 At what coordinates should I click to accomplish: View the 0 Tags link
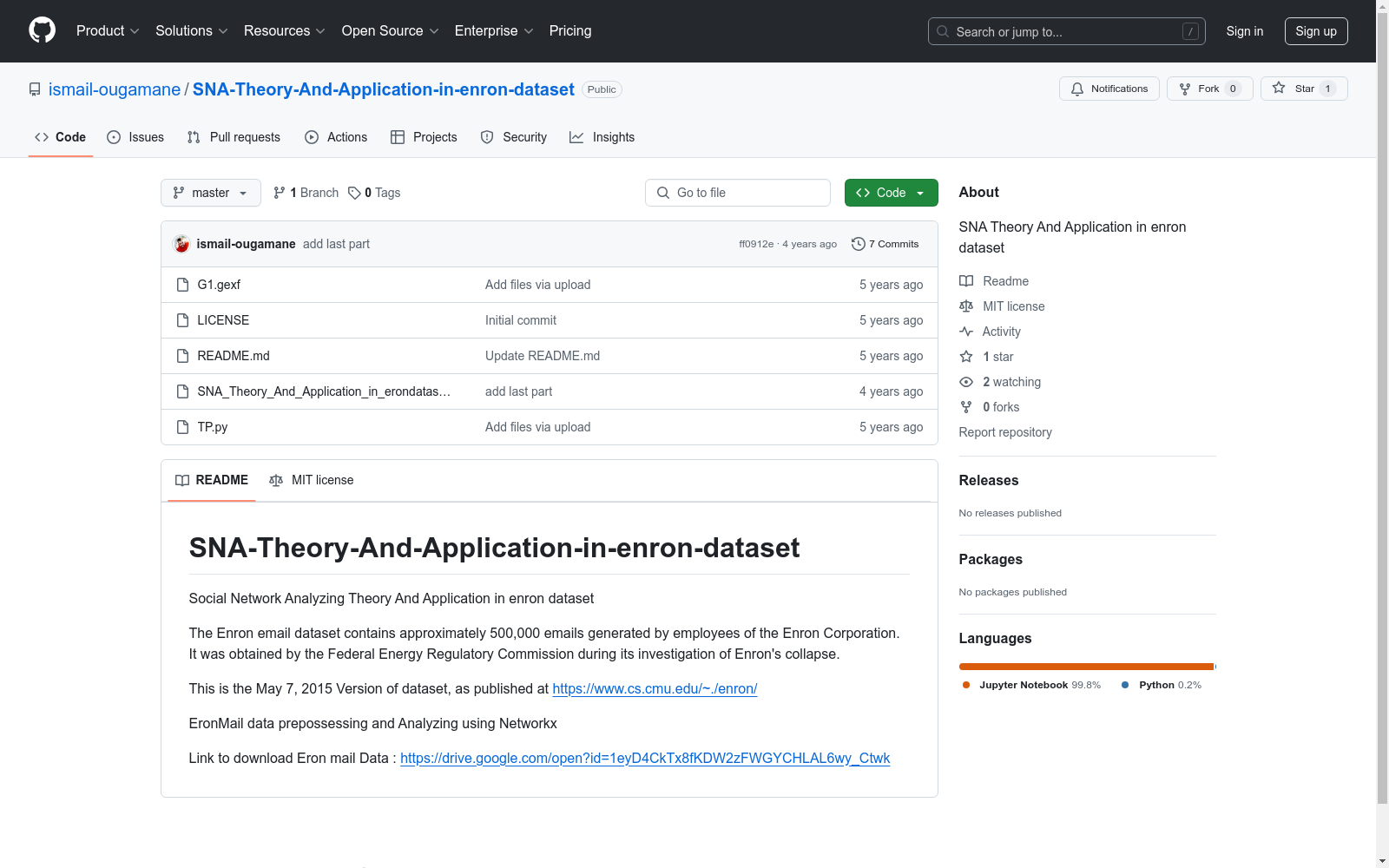point(374,193)
